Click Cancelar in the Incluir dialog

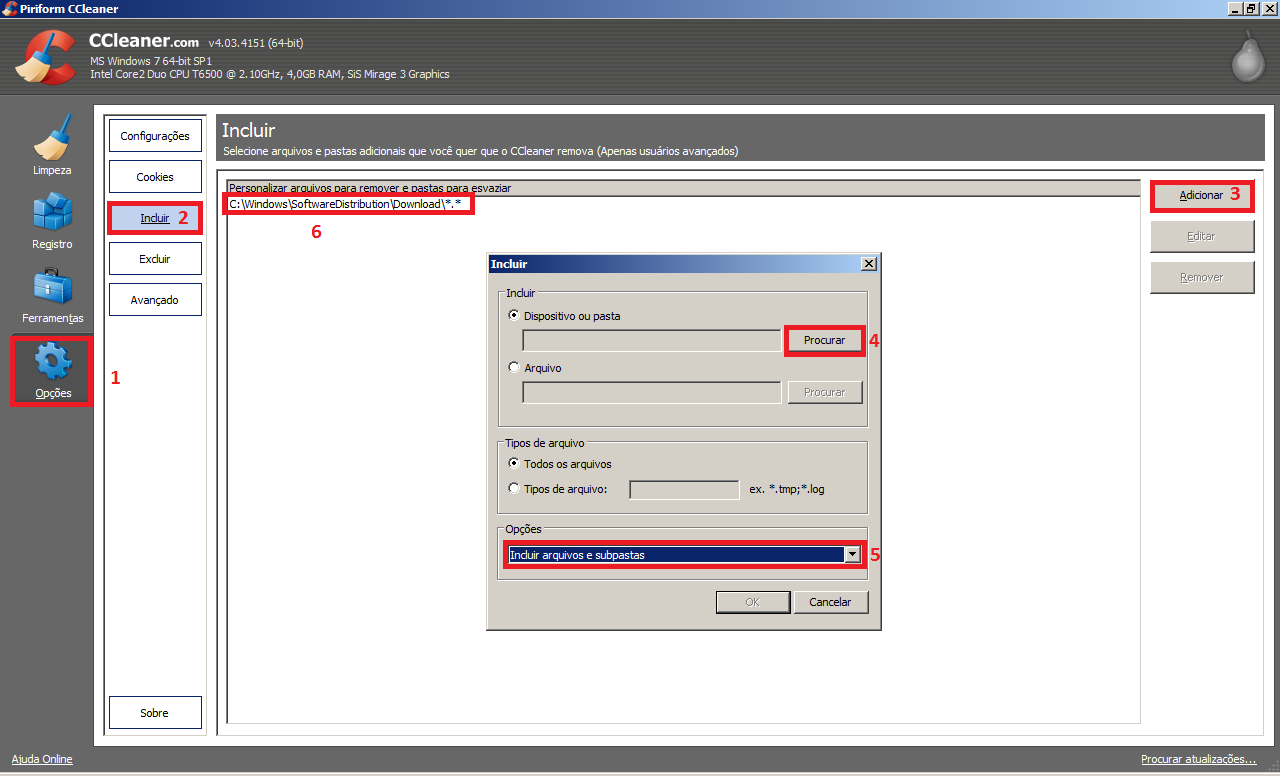(830, 602)
